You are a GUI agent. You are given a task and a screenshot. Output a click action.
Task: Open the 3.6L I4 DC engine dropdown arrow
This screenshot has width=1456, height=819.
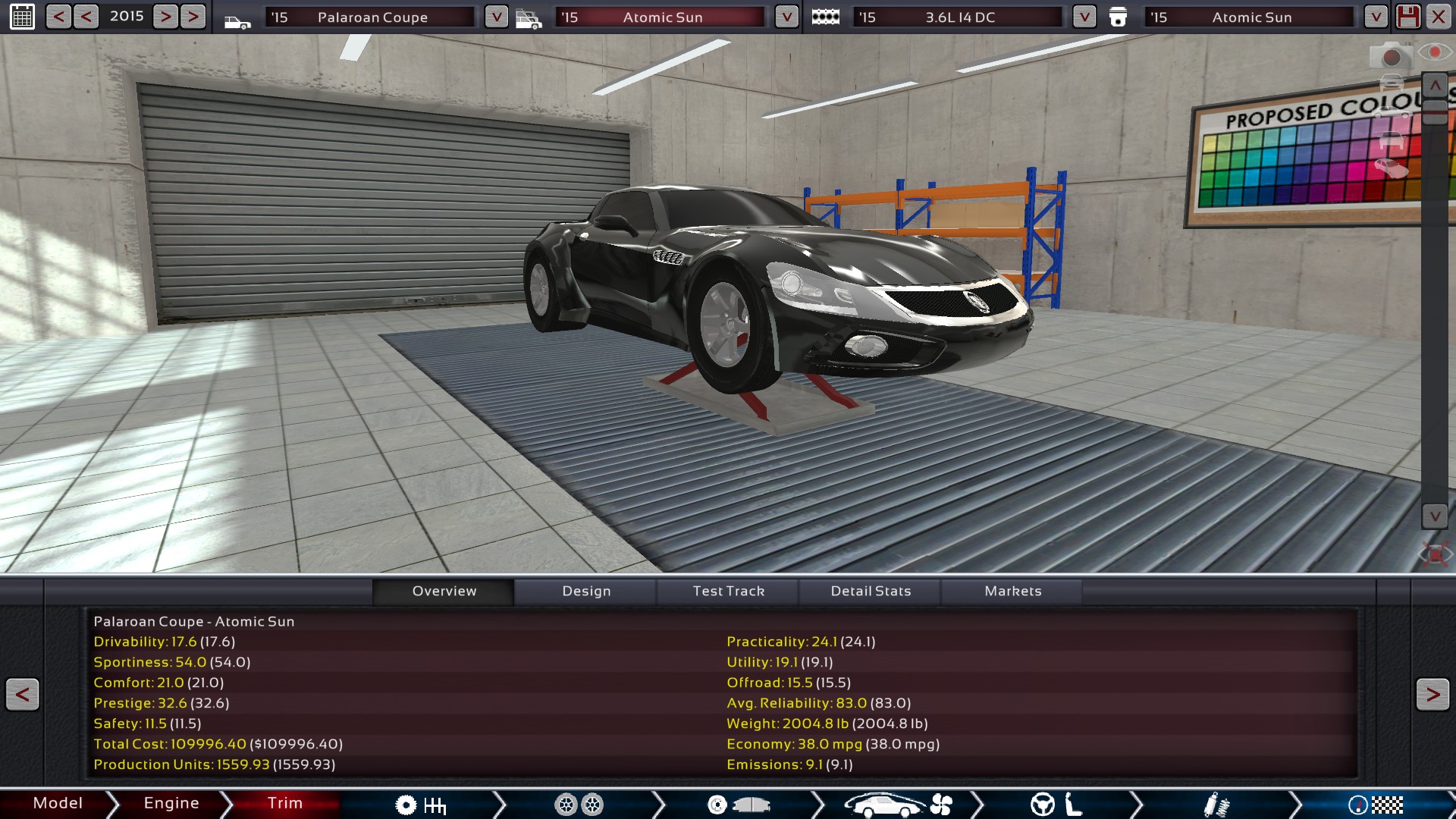click(x=1084, y=17)
